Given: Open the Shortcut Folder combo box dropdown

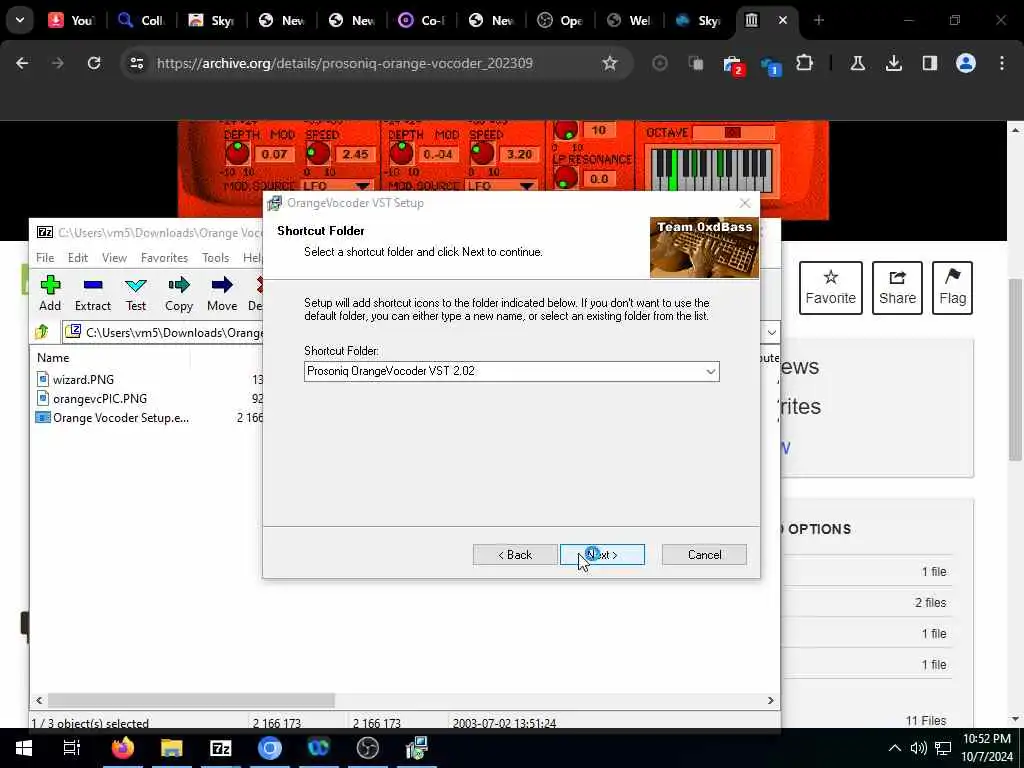Looking at the screenshot, I should pyautogui.click(x=710, y=372).
